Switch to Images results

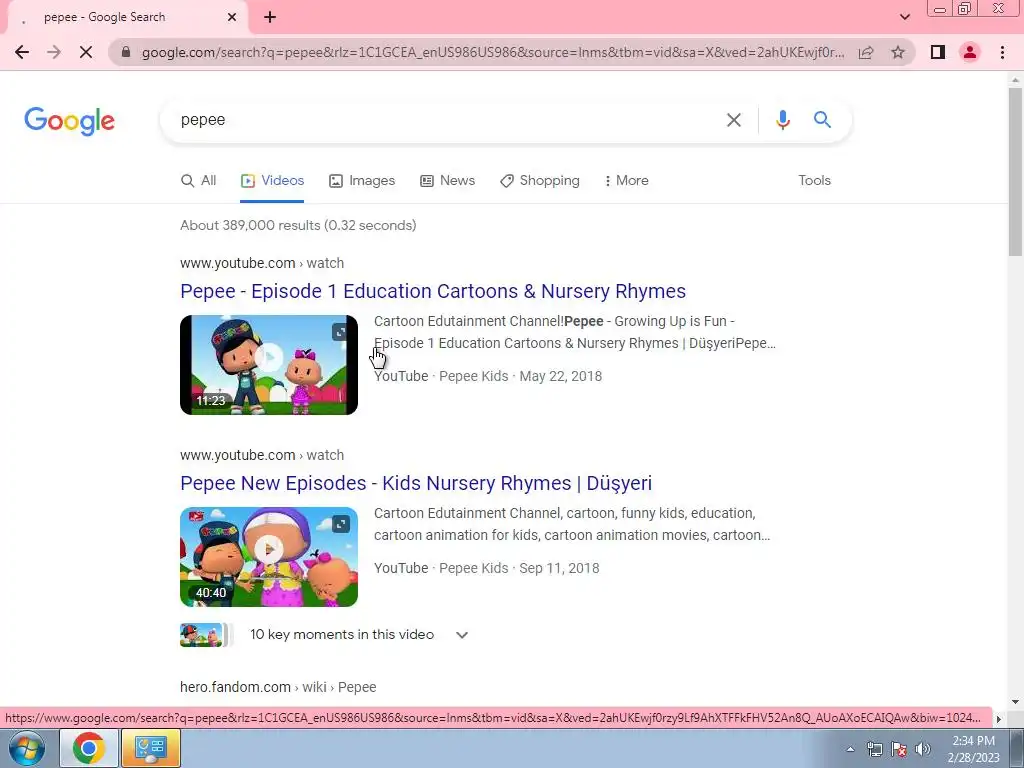tap(362, 181)
